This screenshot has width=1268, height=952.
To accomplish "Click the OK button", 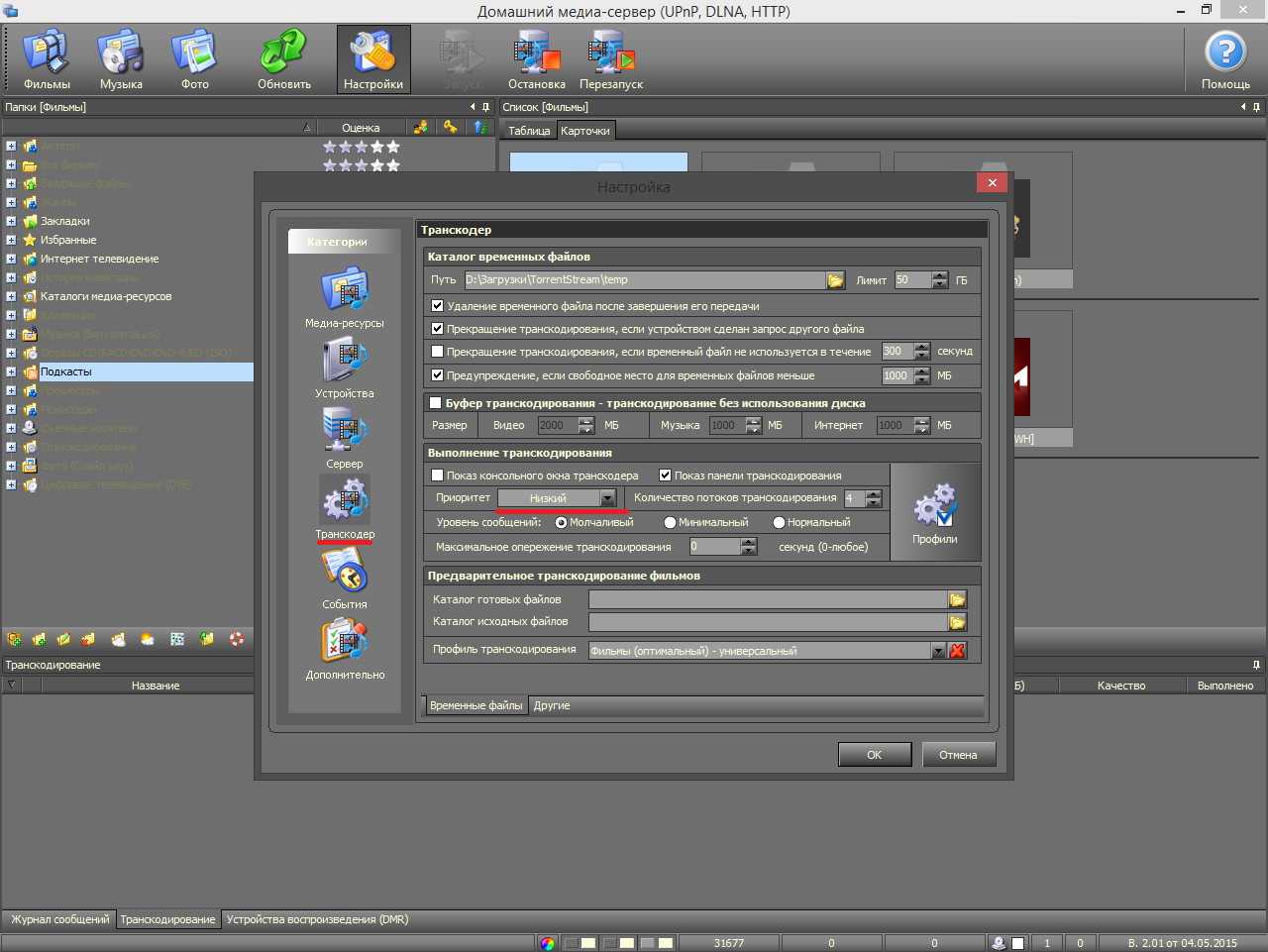I will [x=874, y=755].
